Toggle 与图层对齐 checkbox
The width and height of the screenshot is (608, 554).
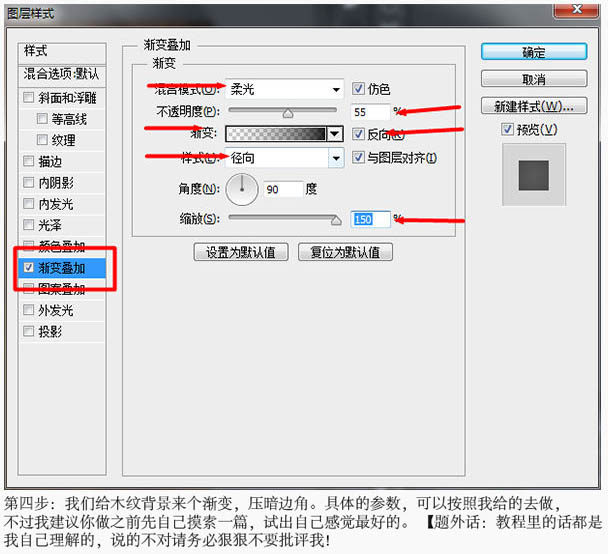coord(358,157)
